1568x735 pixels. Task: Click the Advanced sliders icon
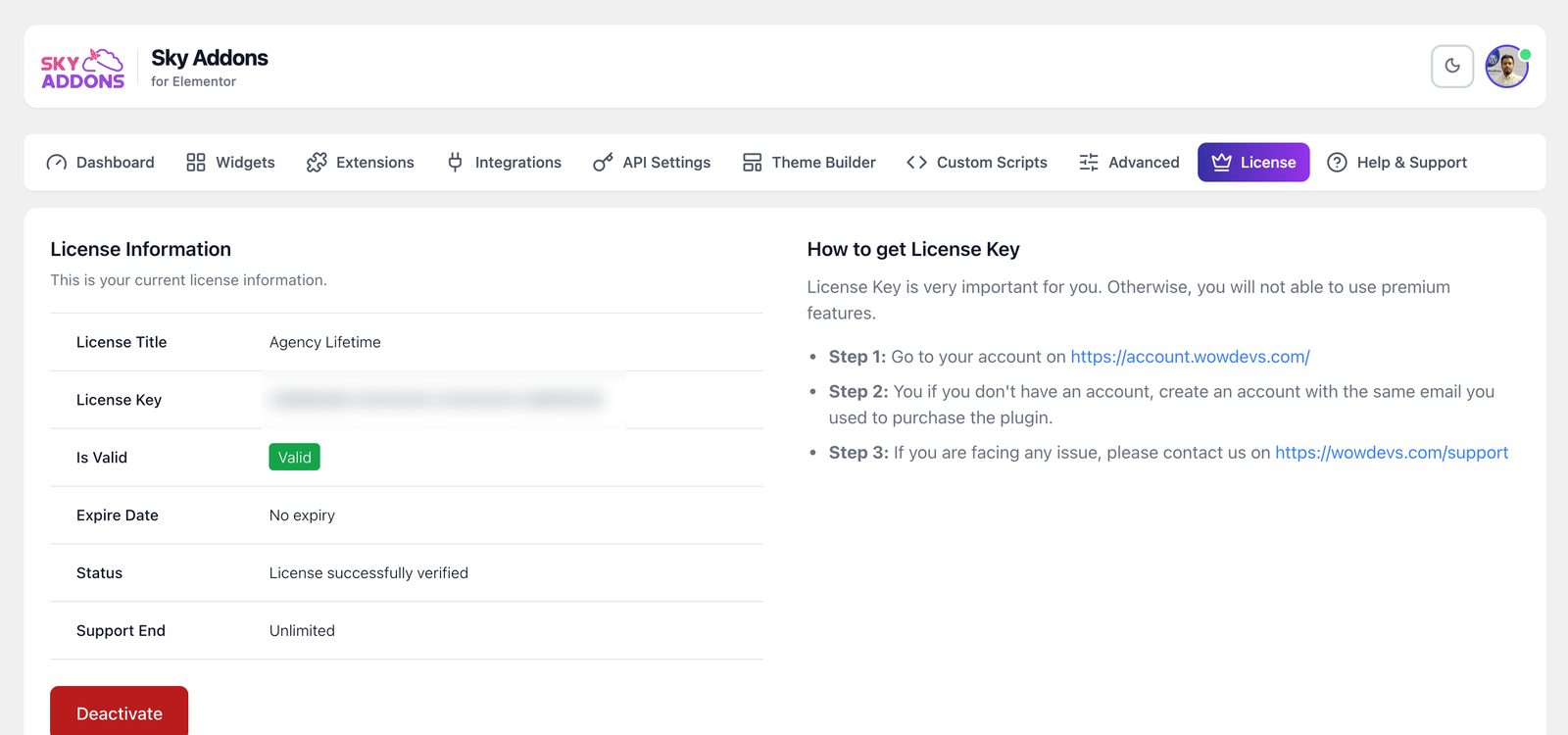pyautogui.click(x=1089, y=163)
